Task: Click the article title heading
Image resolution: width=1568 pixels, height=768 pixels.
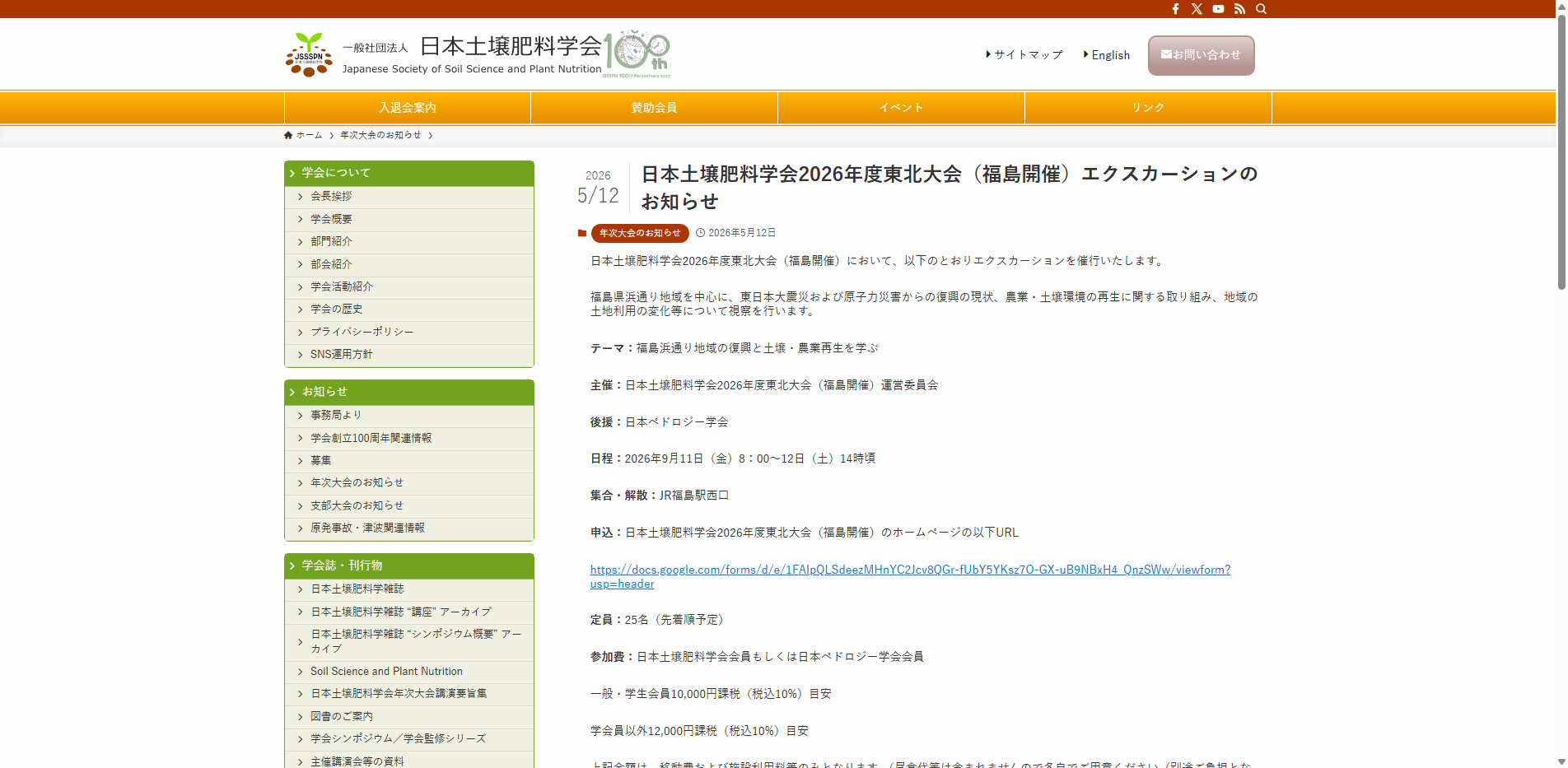Action: point(950,188)
